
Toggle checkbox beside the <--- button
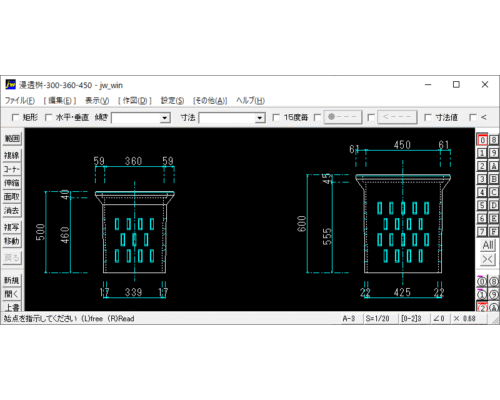[x=371, y=117]
